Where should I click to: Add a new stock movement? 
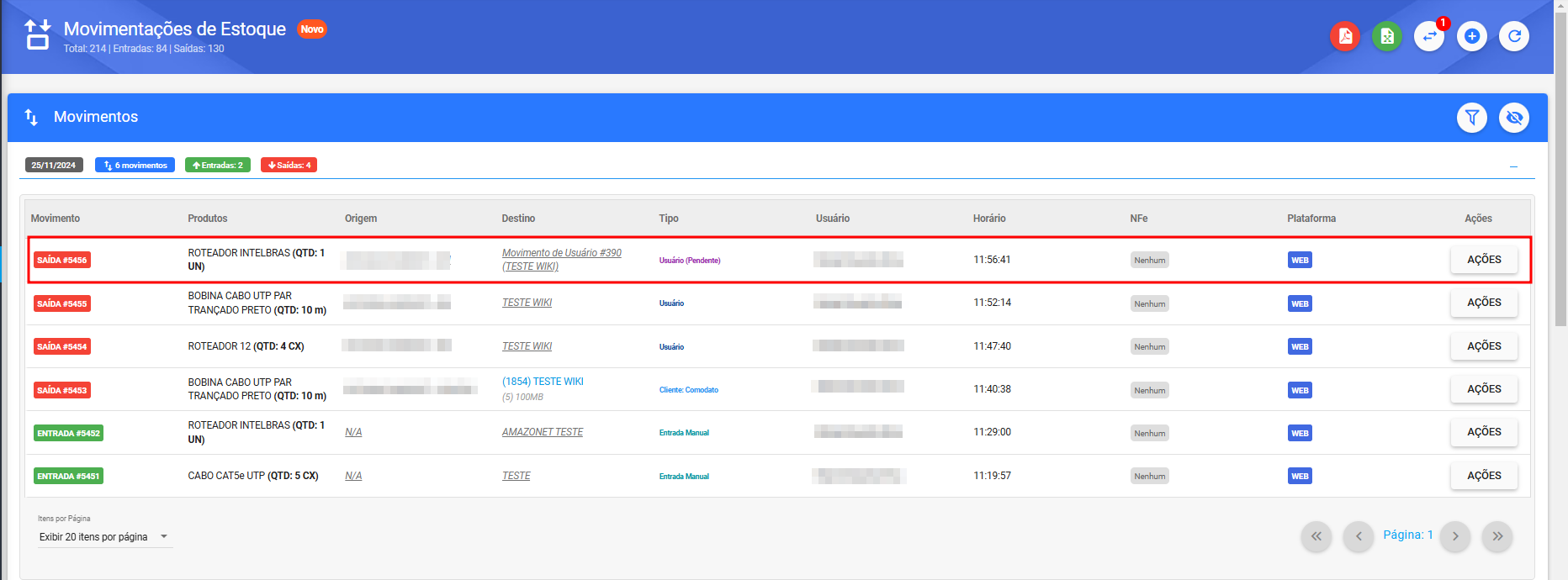point(1472,36)
